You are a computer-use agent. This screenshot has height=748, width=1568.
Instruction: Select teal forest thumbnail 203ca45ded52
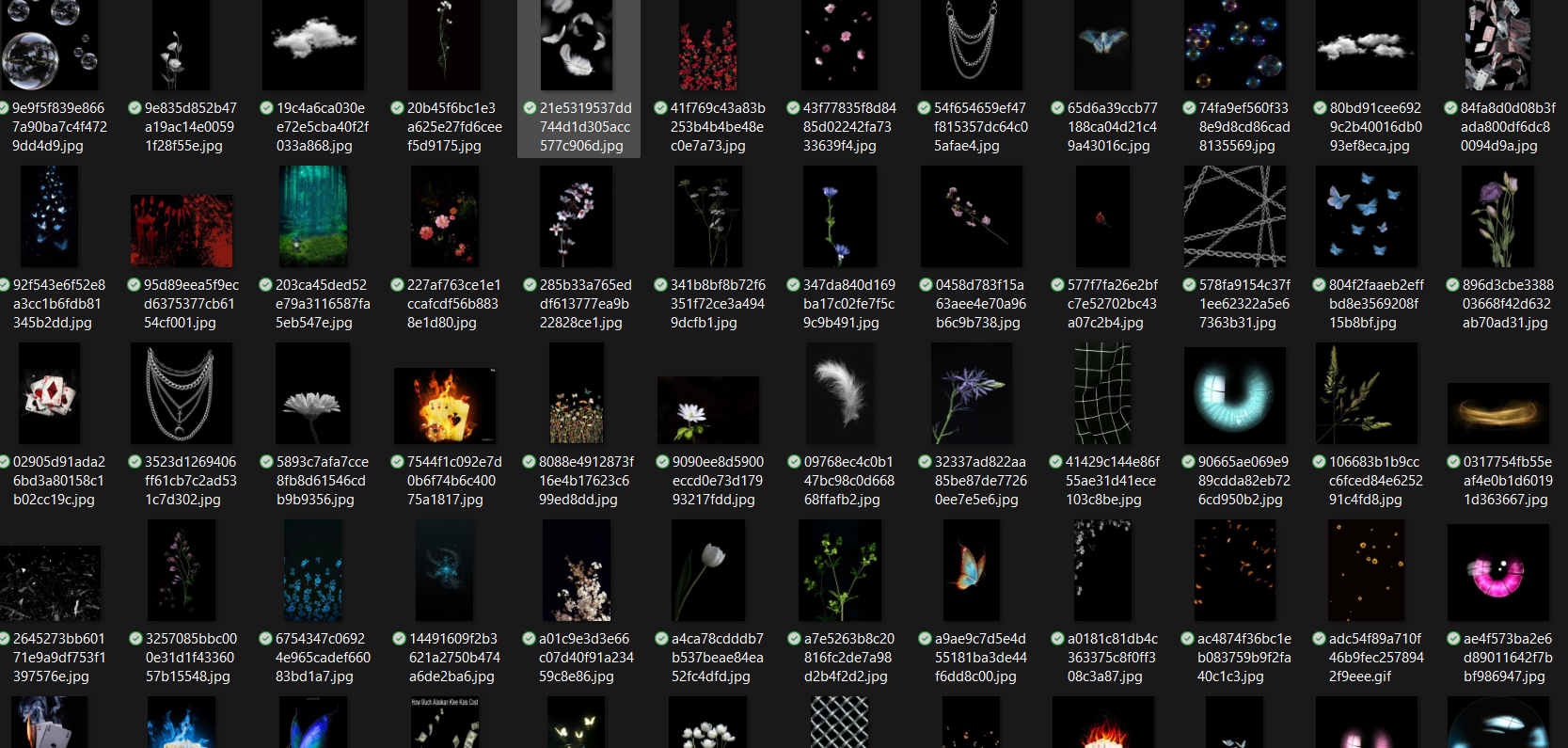click(x=313, y=216)
